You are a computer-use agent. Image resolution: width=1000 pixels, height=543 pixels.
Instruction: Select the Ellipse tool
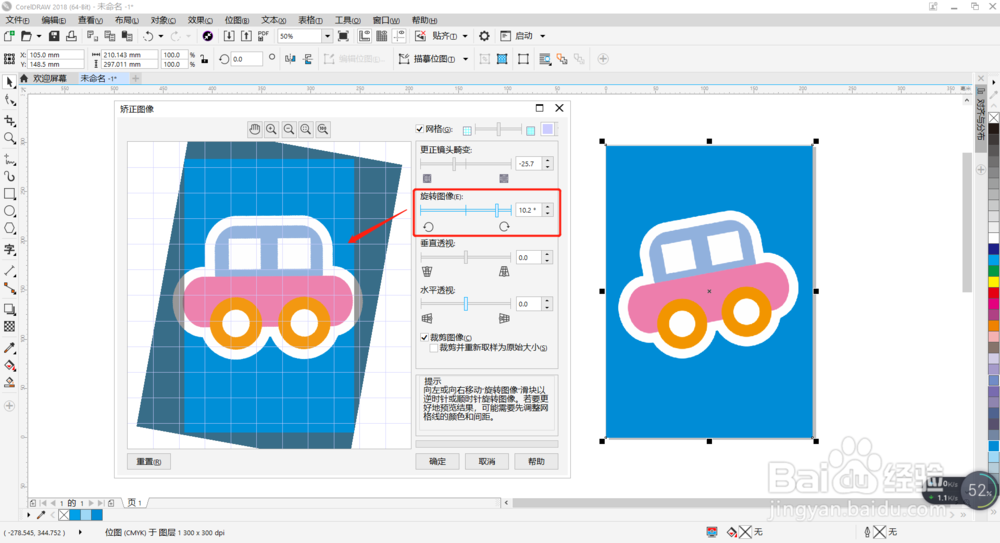point(9,211)
